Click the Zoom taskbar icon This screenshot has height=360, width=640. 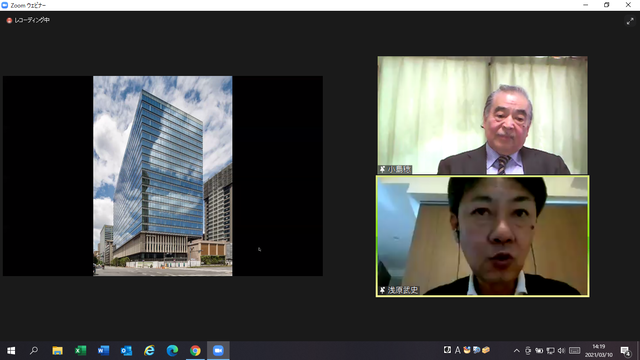click(218, 351)
